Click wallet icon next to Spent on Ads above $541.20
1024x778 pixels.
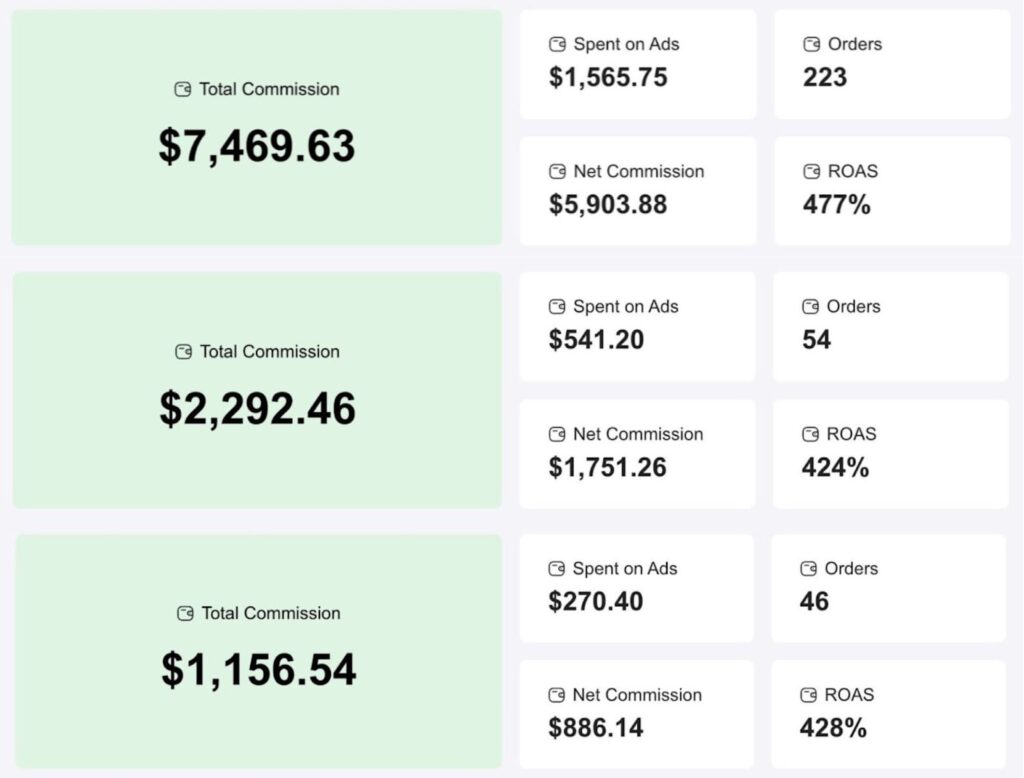[x=557, y=307]
